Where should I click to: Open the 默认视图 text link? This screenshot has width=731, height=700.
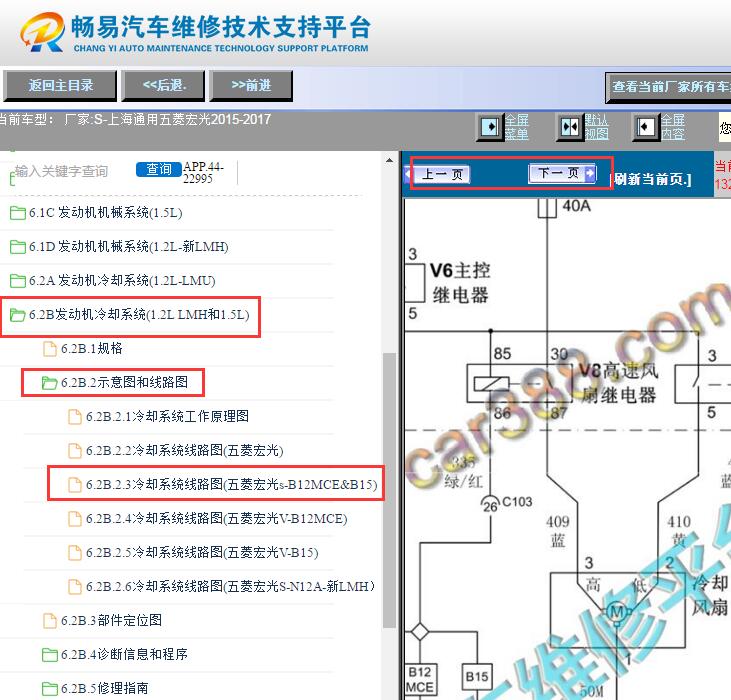click(597, 127)
